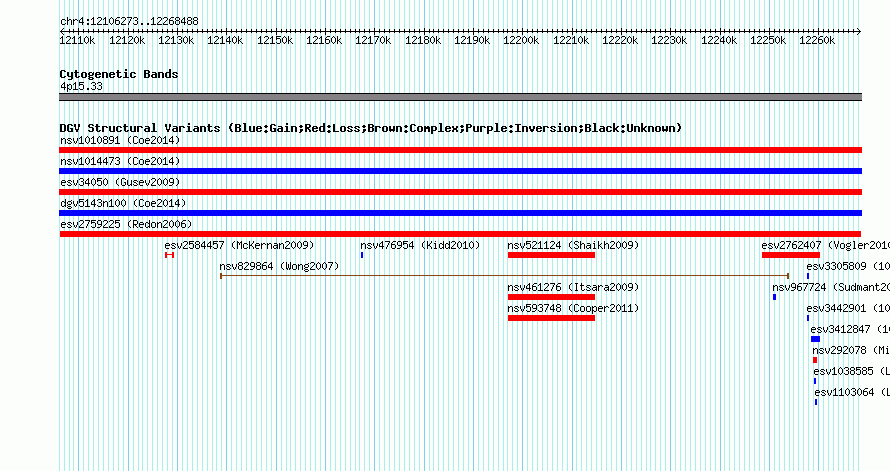Open the nsv967724 variant label

[x=831, y=287]
